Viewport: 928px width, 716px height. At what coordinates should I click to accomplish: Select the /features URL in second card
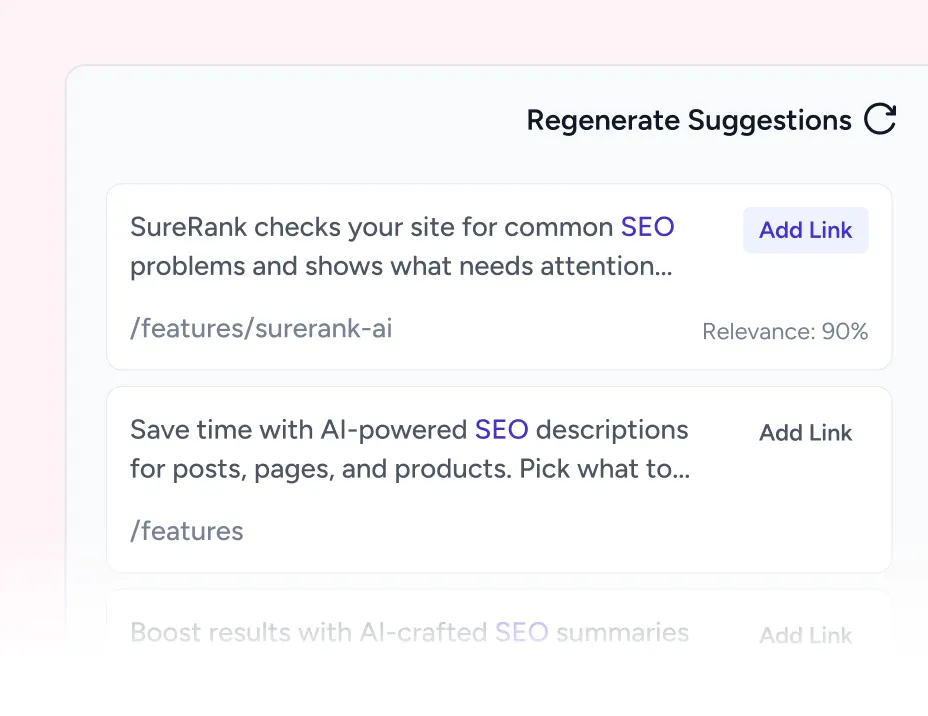click(x=186, y=531)
